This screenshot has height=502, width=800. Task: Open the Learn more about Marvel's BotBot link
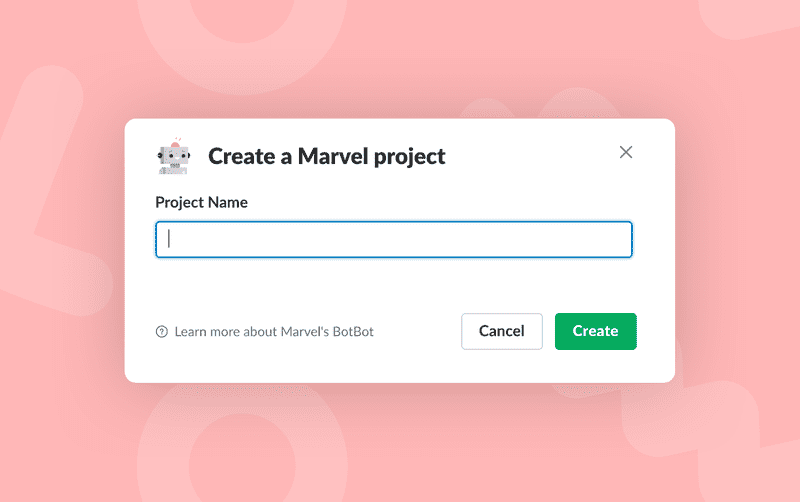(x=274, y=331)
